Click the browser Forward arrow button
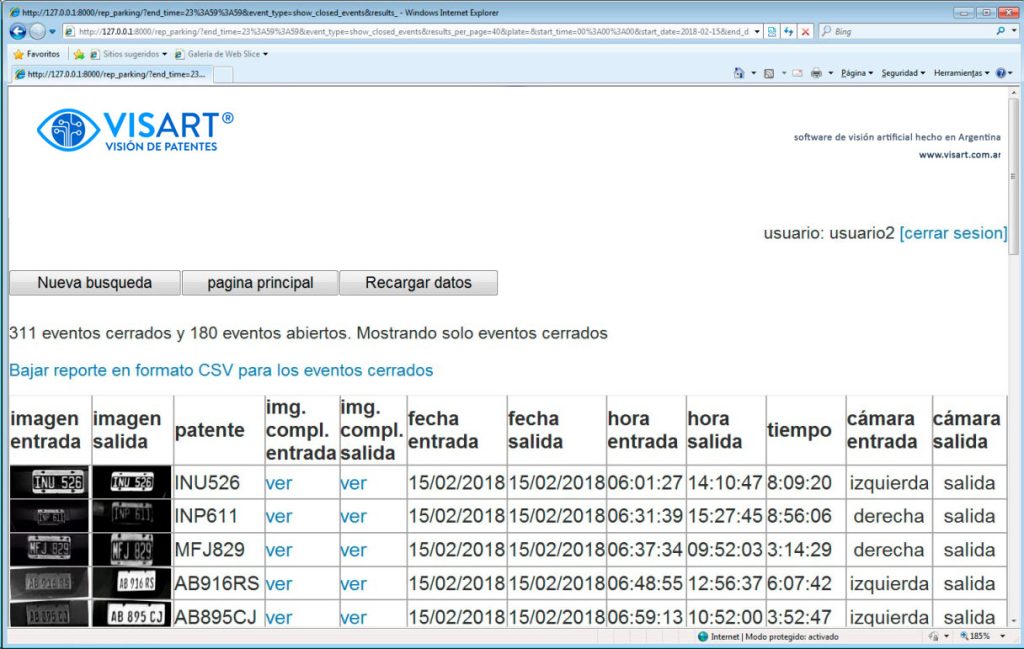The image size is (1024, 649). coord(37,31)
